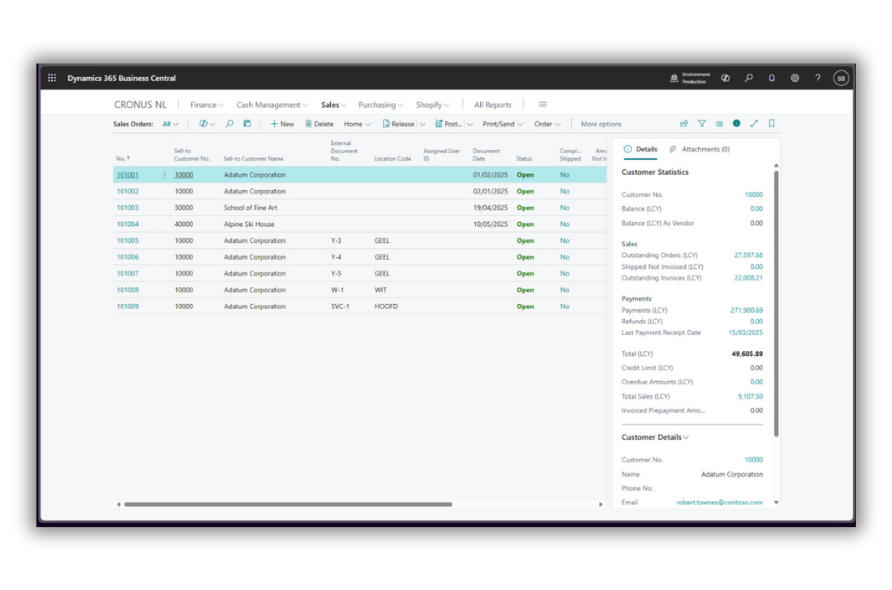Click the down arrow of the FactBox scrollbar

(x=776, y=502)
